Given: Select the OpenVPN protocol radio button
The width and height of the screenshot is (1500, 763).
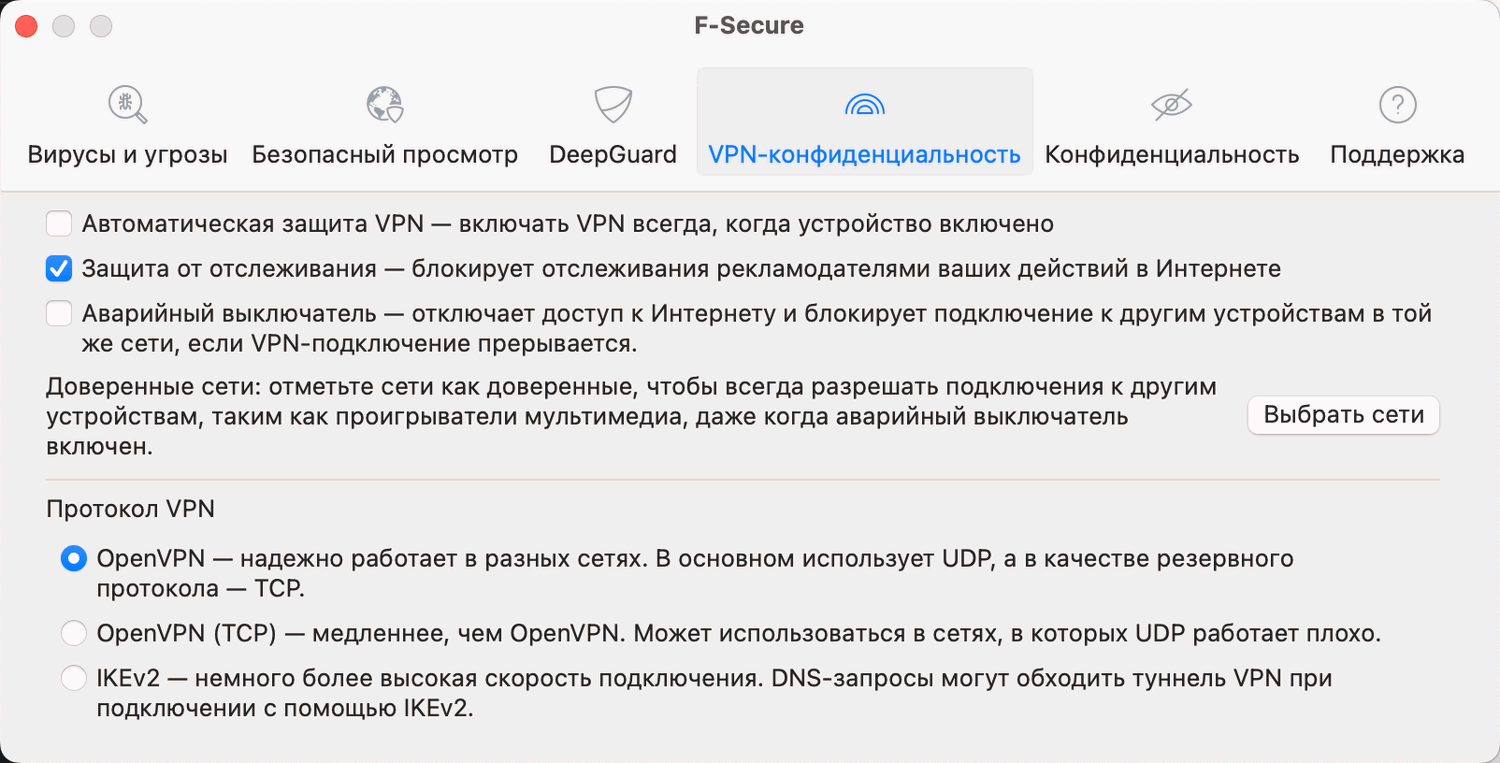Looking at the screenshot, I should tap(74, 559).
